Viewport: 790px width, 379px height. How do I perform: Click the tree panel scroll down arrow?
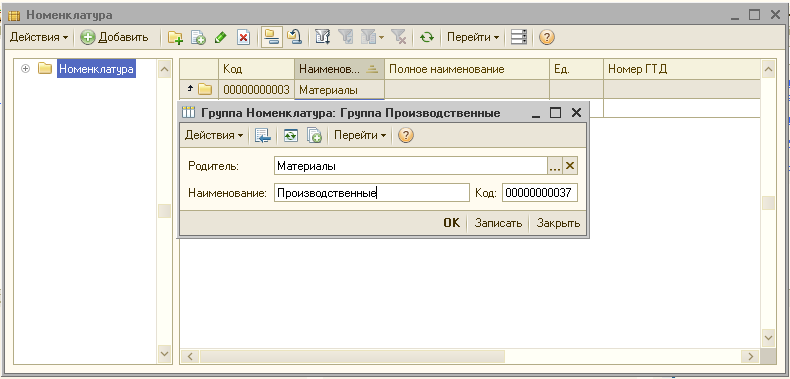[x=164, y=353]
